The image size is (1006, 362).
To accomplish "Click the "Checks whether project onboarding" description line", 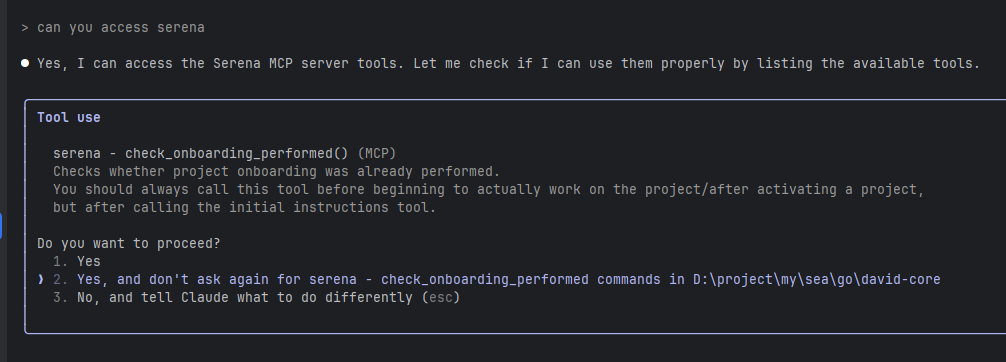I will [x=277, y=171].
